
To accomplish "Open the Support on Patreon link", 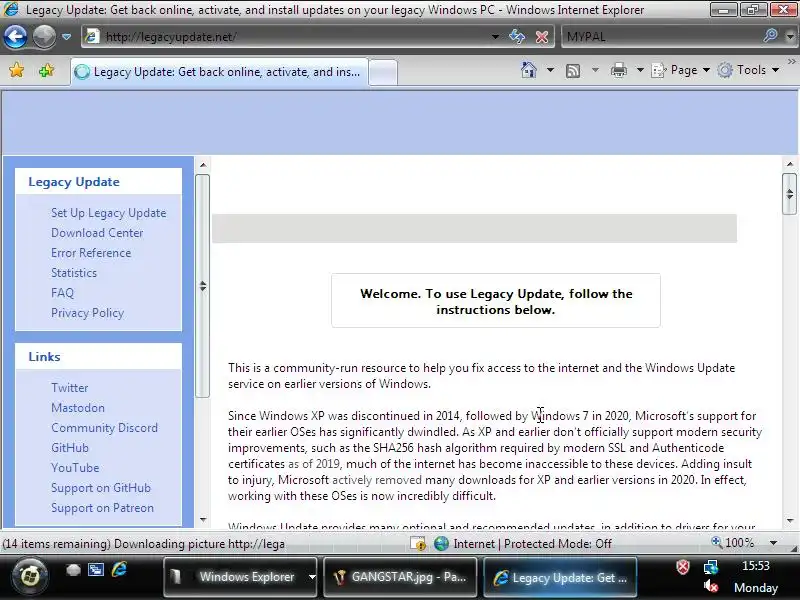I will (x=102, y=508).
